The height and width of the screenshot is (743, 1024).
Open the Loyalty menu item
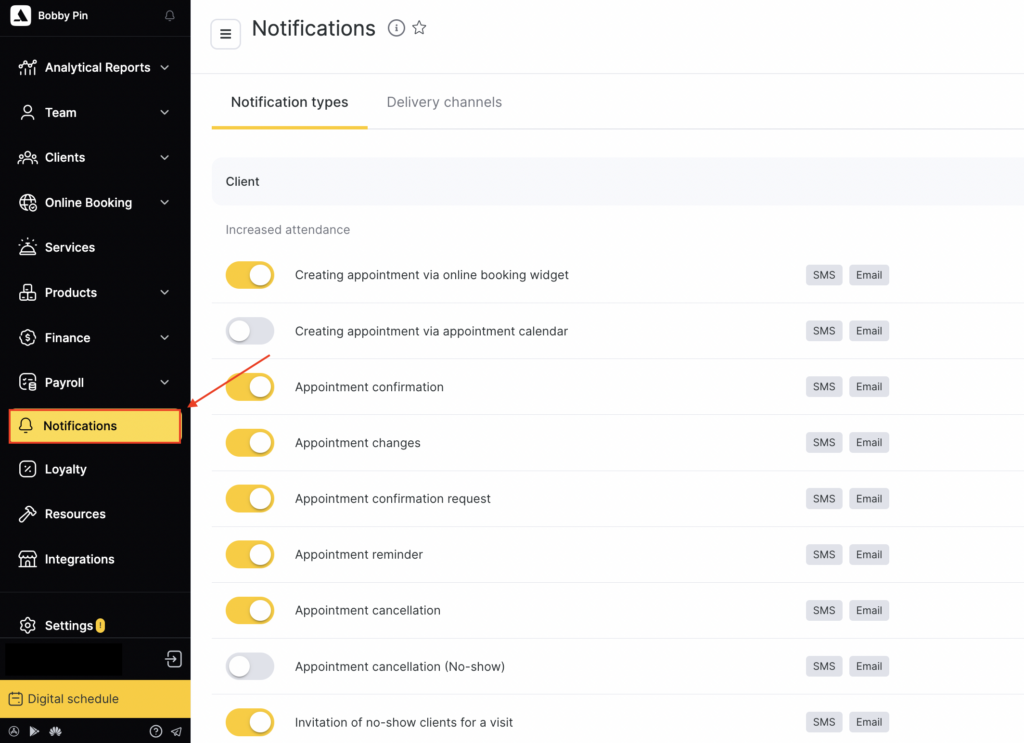point(66,469)
